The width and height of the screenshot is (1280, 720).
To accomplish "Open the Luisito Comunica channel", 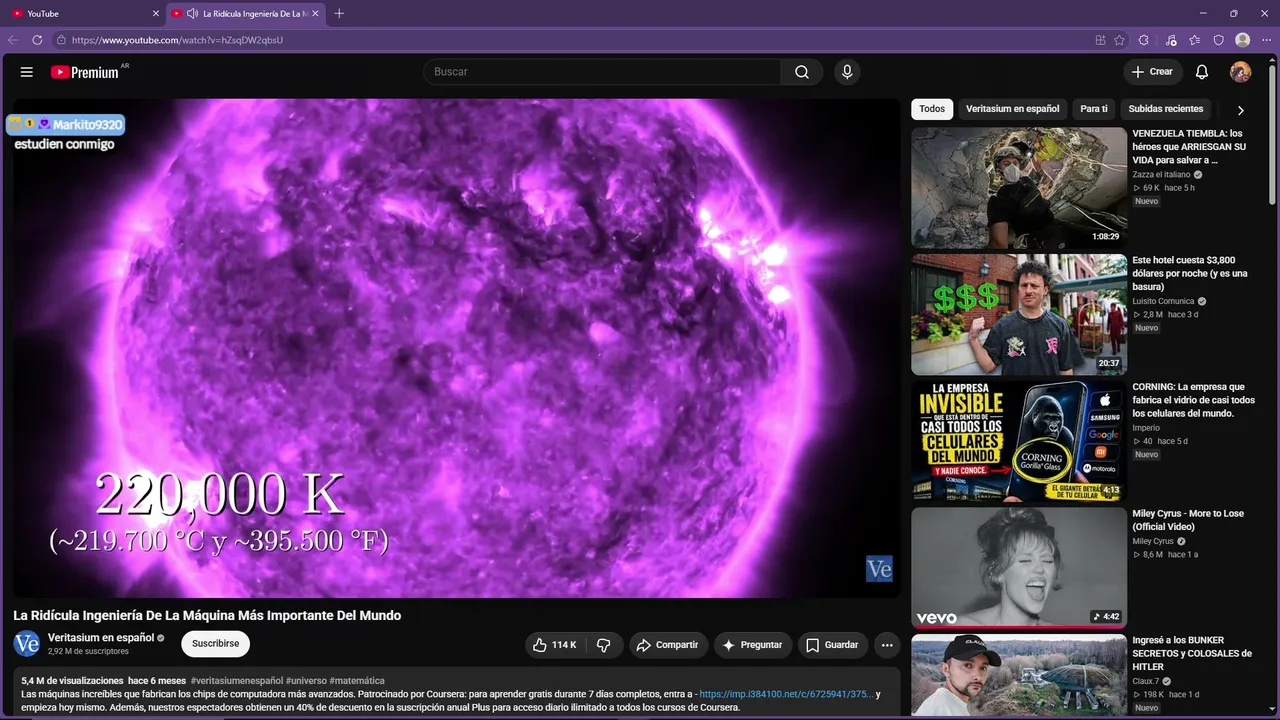I will pyautogui.click(x=1163, y=301).
